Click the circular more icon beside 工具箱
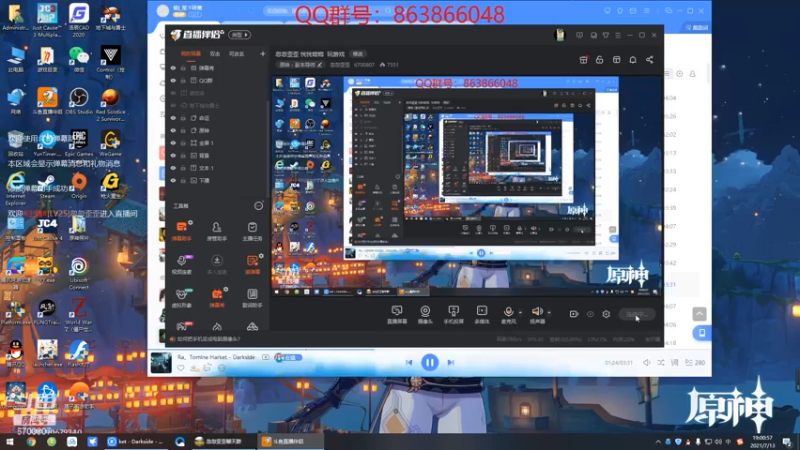 click(259, 206)
